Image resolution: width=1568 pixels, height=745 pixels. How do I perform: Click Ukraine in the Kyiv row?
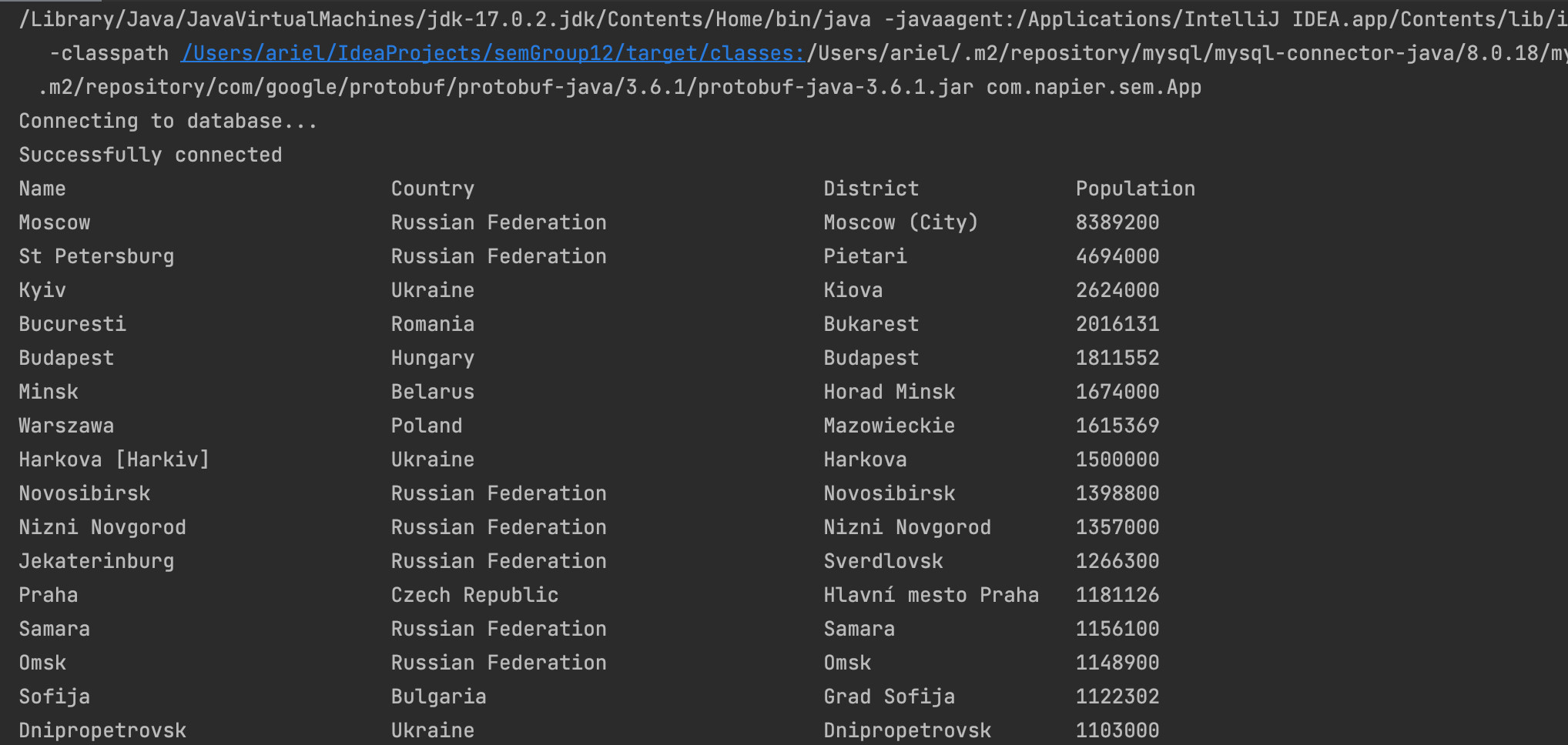(433, 290)
